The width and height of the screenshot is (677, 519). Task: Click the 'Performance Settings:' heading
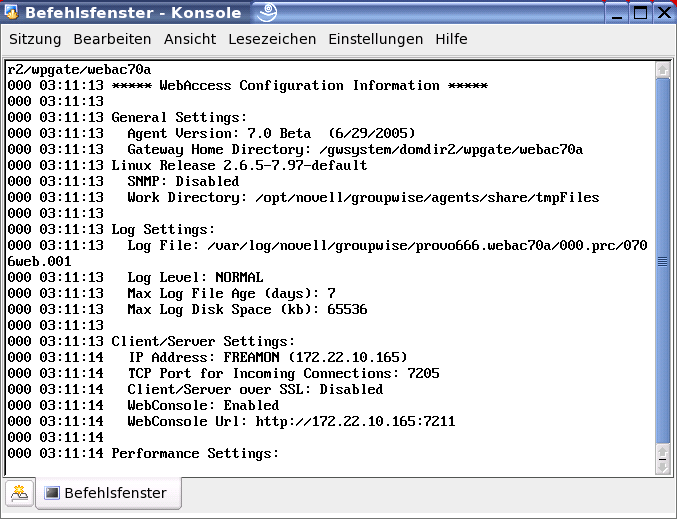(195, 453)
